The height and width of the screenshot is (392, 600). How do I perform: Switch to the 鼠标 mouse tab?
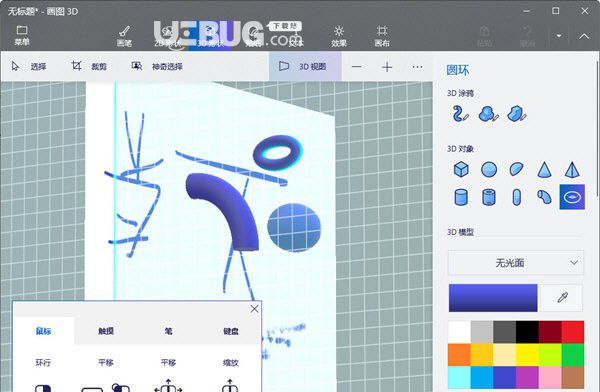[44, 331]
